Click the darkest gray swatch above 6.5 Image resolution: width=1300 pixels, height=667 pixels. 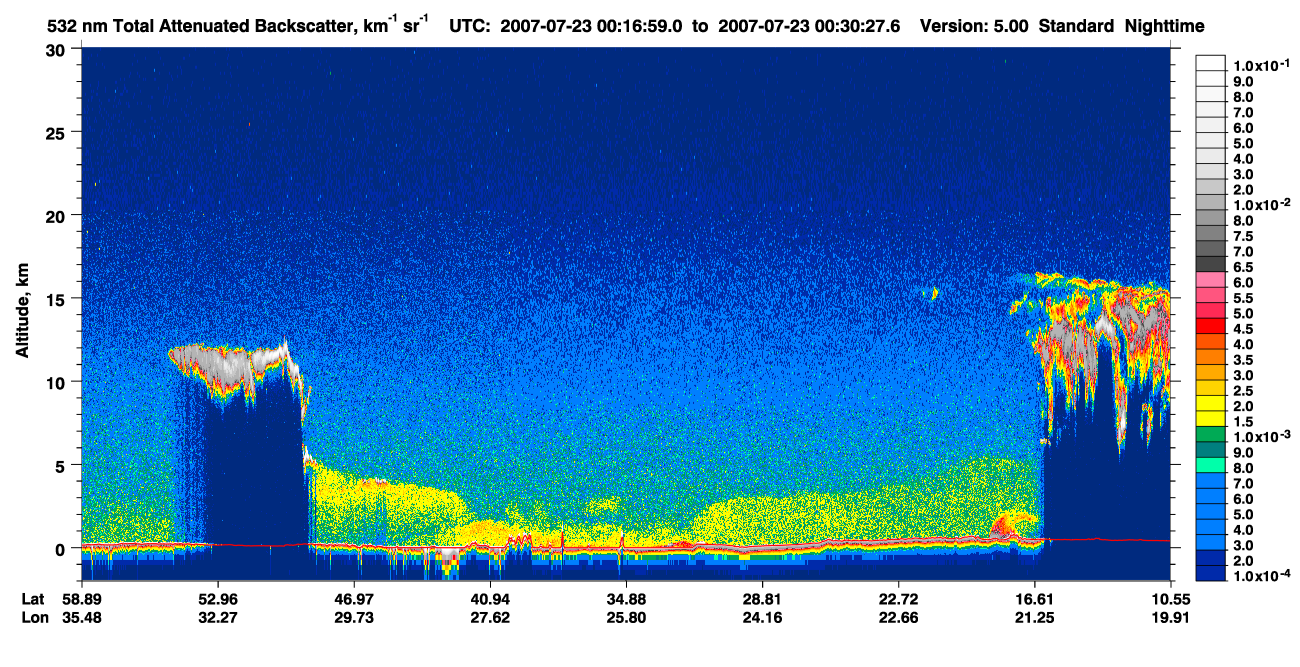pos(1211,263)
